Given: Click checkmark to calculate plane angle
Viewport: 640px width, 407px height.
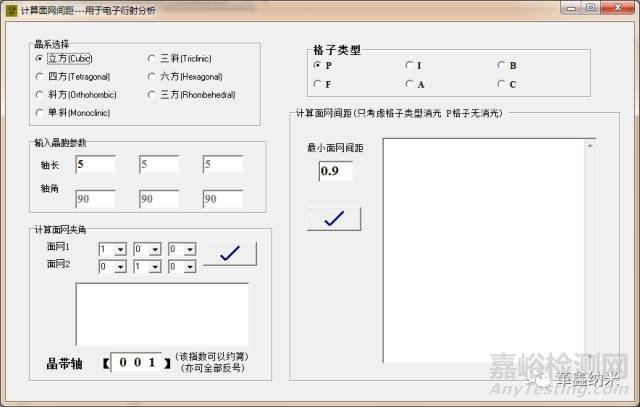Looking at the screenshot, I should coord(230,254).
